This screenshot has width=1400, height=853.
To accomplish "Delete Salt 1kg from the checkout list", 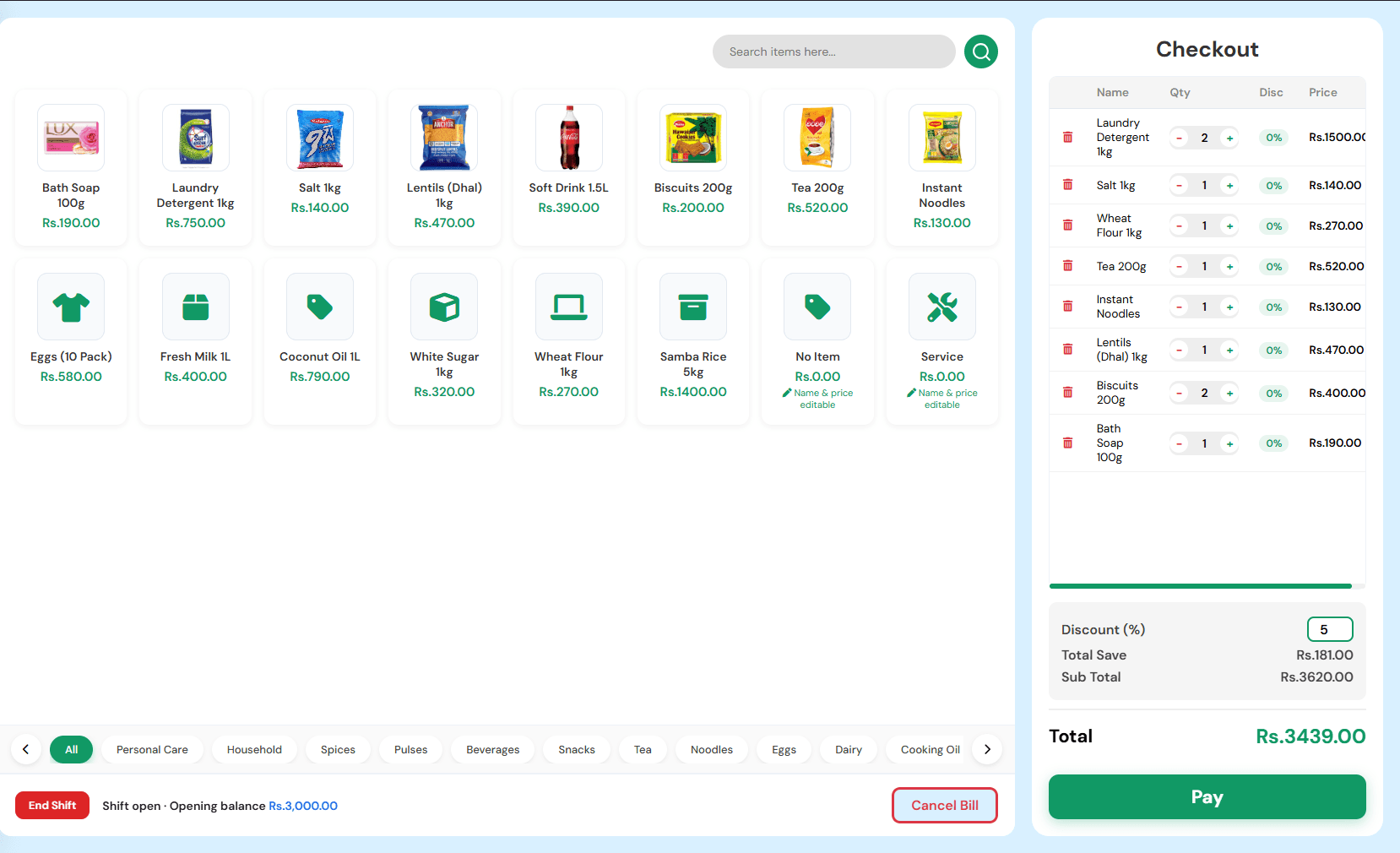I will [1067, 185].
